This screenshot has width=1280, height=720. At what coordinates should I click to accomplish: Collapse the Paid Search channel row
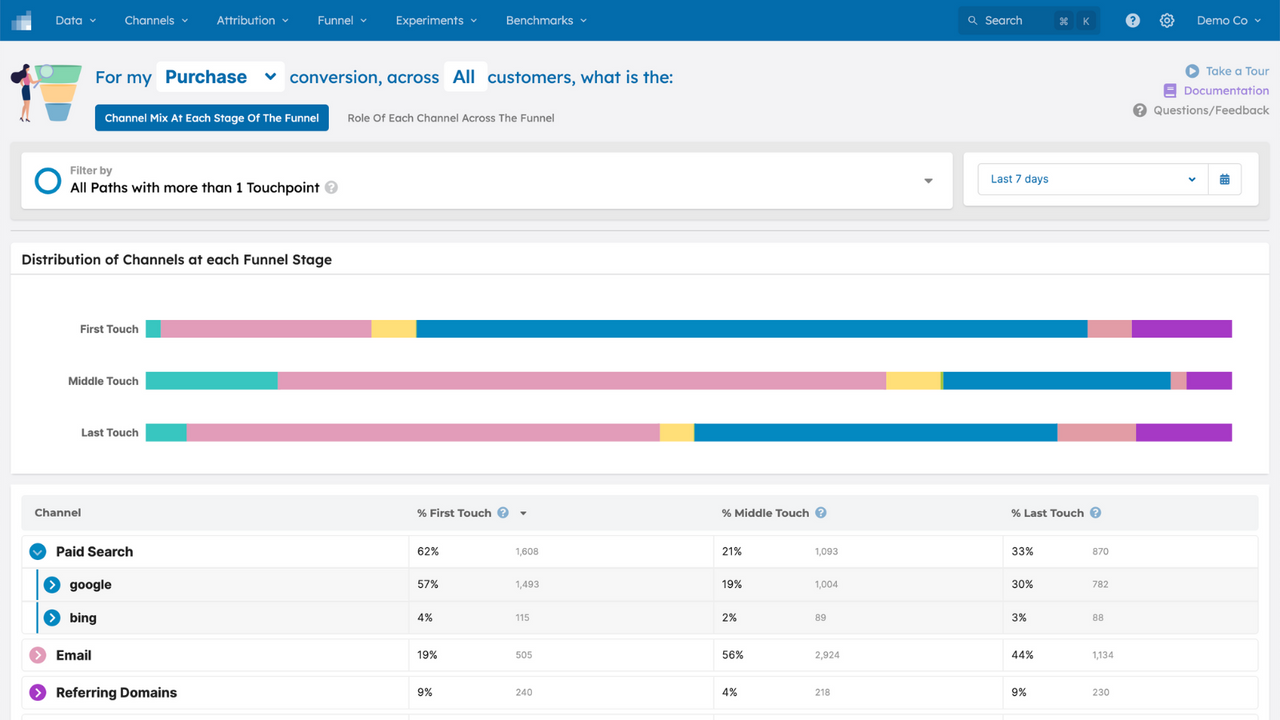click(x=38, y=551)
